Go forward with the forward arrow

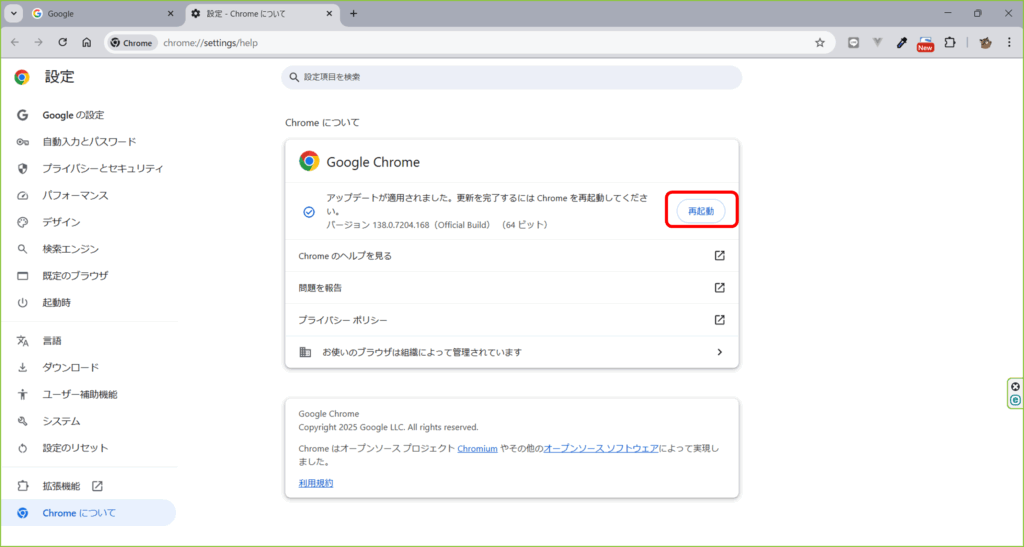pyautogui.click(x=39, y=42)
